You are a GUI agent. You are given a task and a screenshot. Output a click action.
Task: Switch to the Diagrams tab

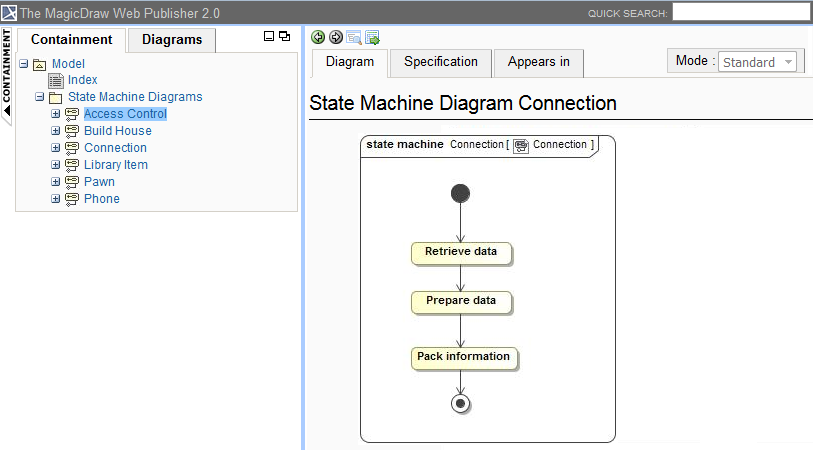point(172,40)
